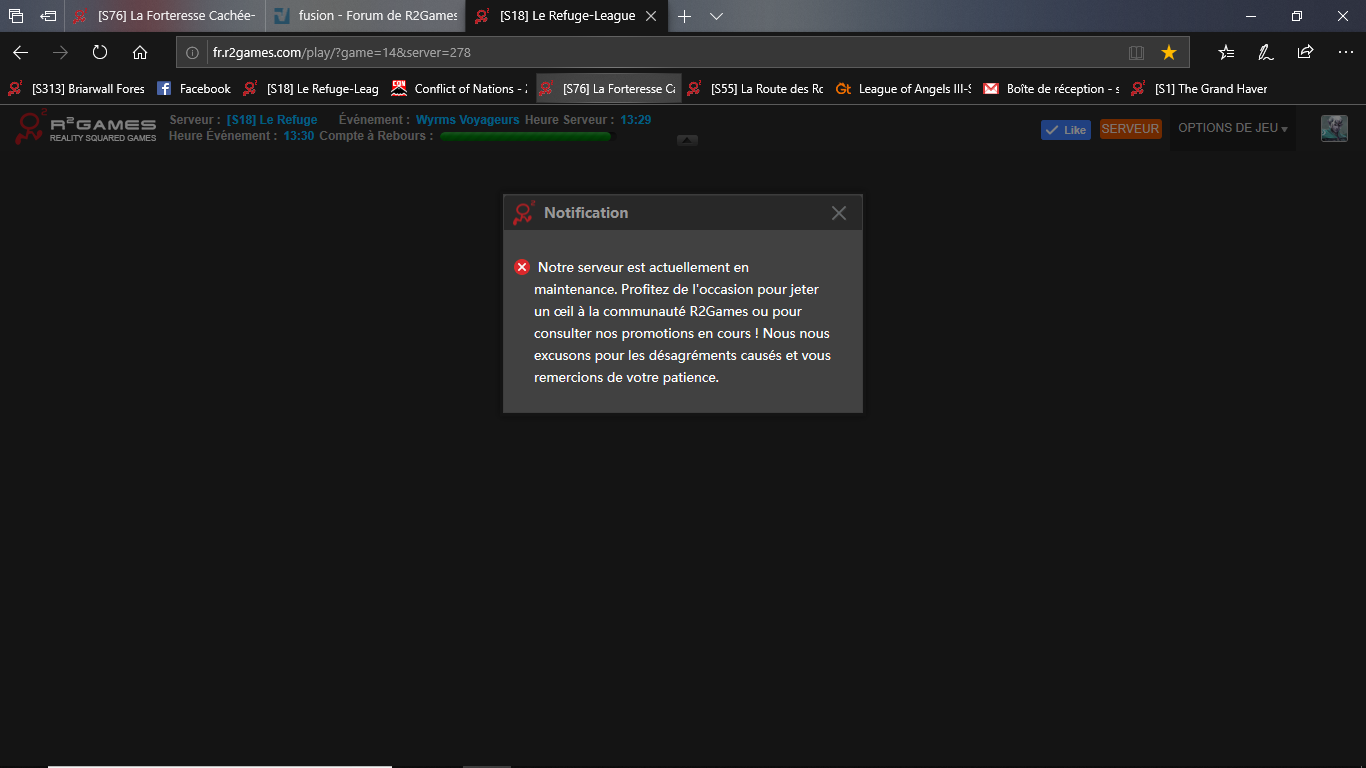The image size is (1366, 768).
Task: Click the favorites star in address bar
Action: click(x=1168, y=52)
